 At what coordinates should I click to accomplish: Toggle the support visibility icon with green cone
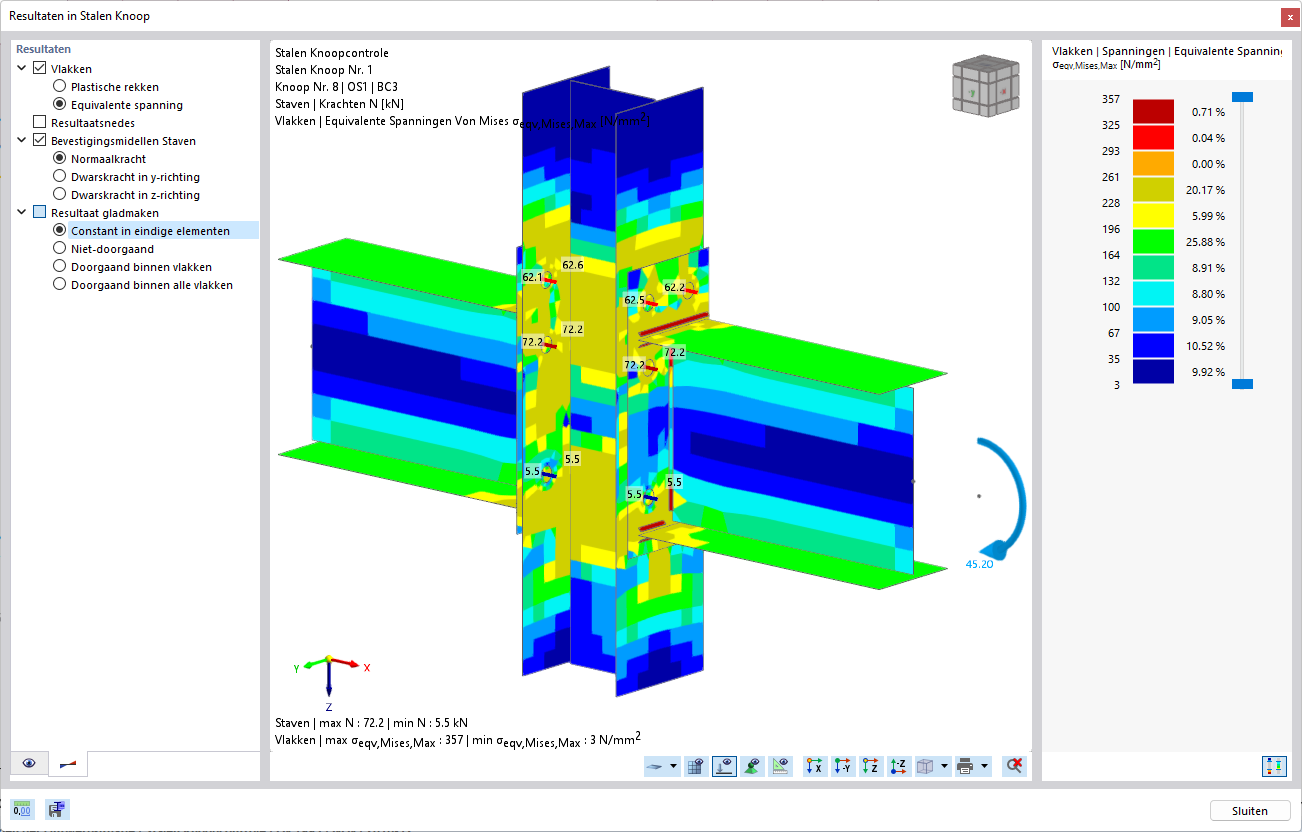pyautogui.click(x=752, y=767)
